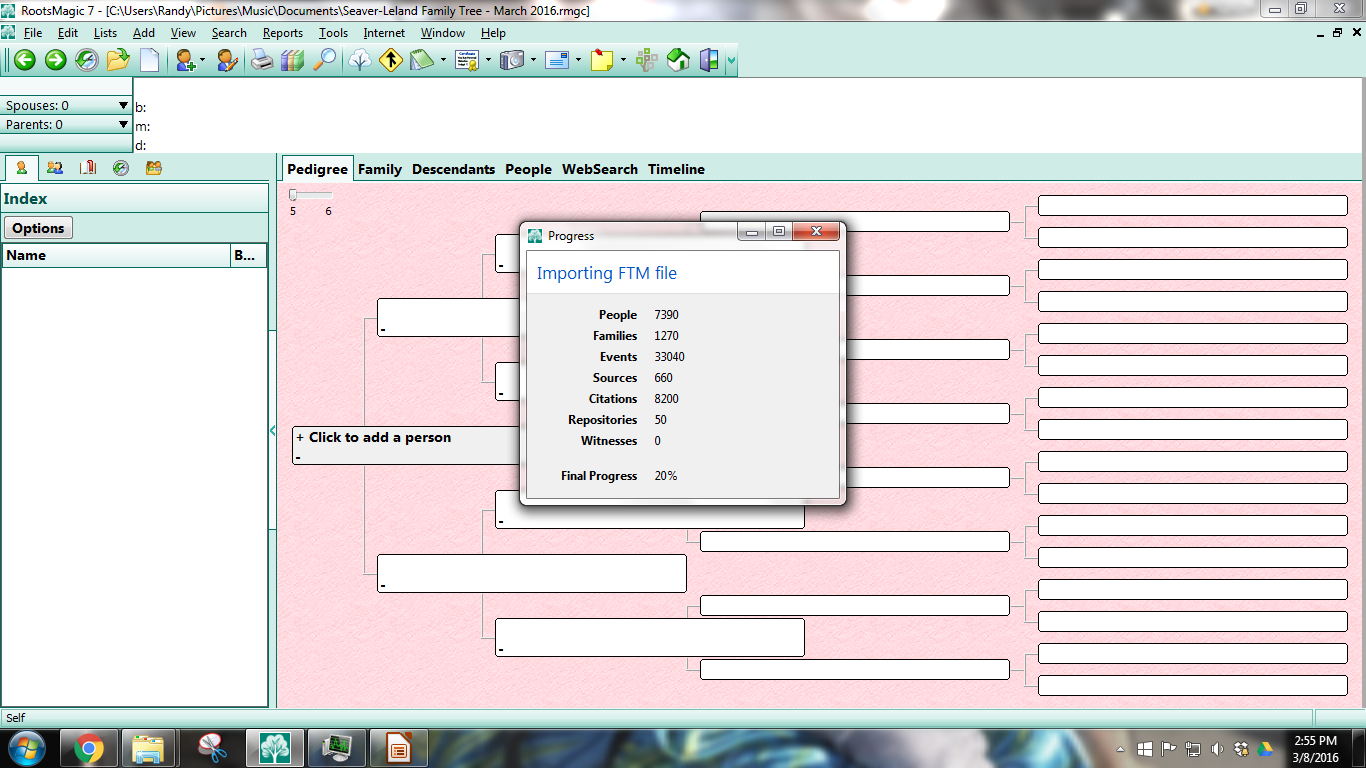The image size is (1366, 768).
Task: Click the B... column header
Action: [x=248, y=255]
